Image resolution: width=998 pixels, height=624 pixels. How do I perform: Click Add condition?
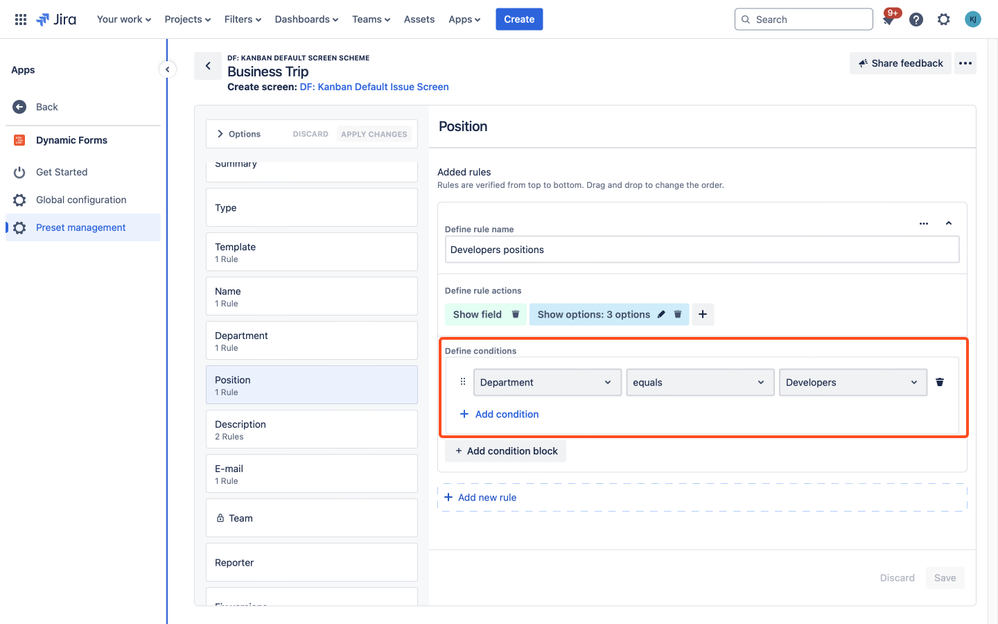[x=499, y=414]
